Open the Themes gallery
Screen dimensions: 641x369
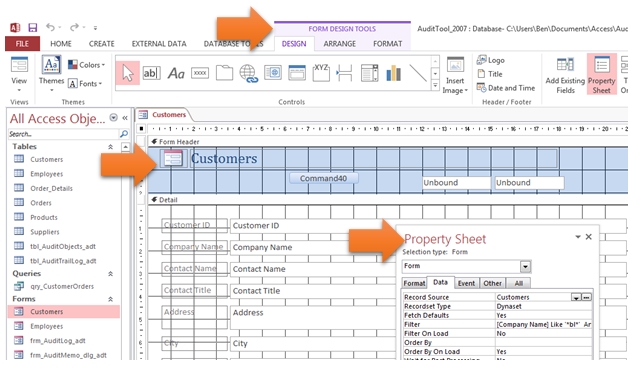[52, 74]
